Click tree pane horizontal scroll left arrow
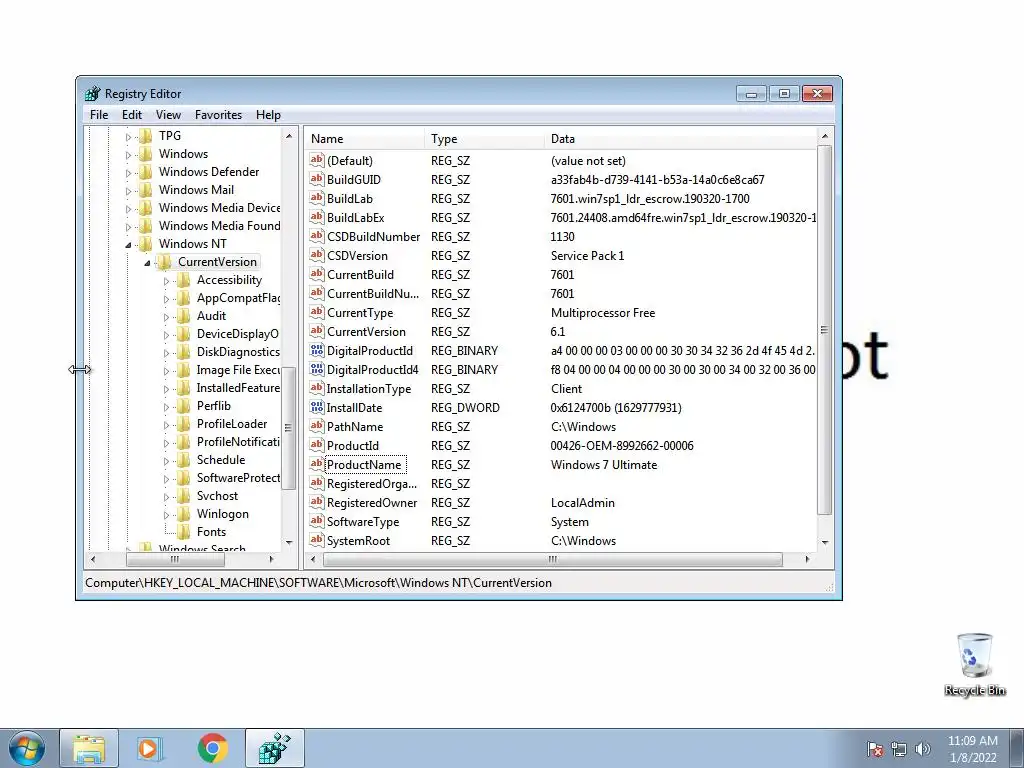 [x=93, y=559]
